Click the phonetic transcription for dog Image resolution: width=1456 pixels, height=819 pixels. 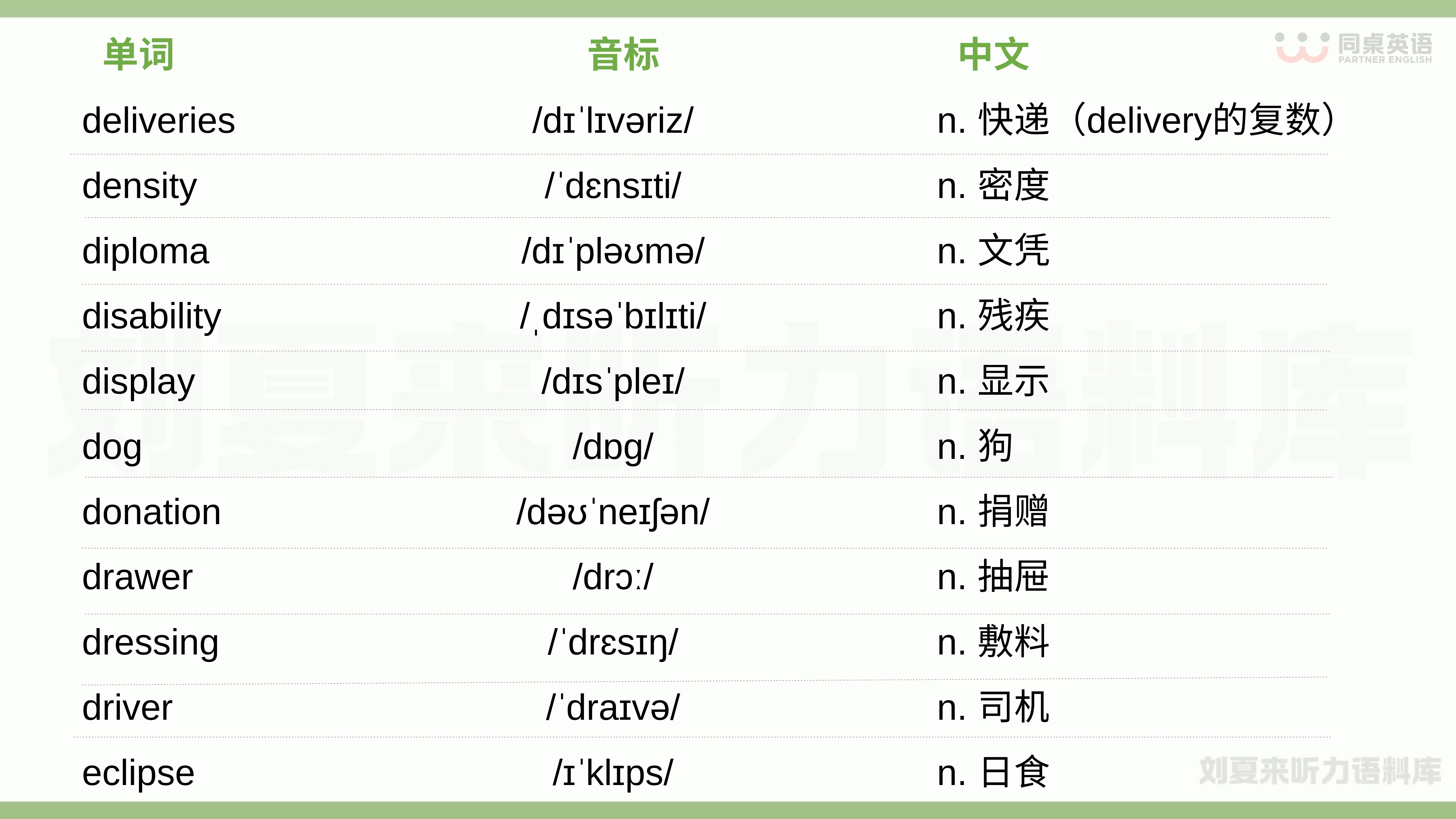[x=613, y=447]
